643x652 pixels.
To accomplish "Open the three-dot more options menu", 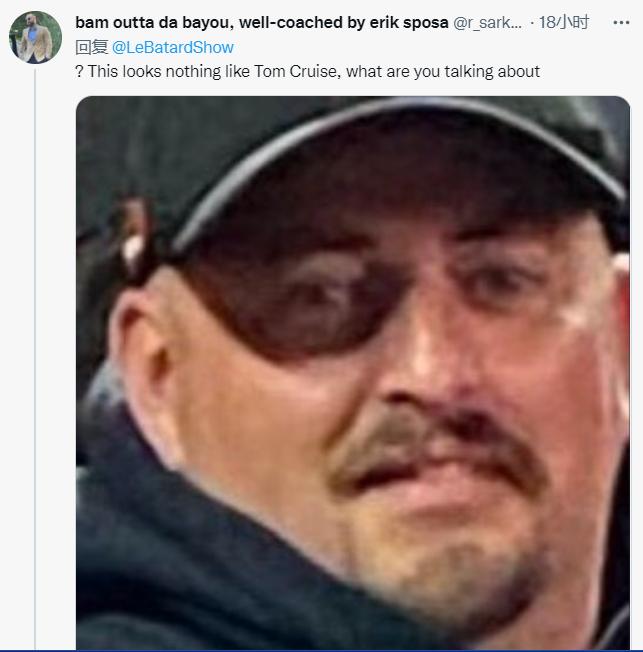I will (621, 22).
